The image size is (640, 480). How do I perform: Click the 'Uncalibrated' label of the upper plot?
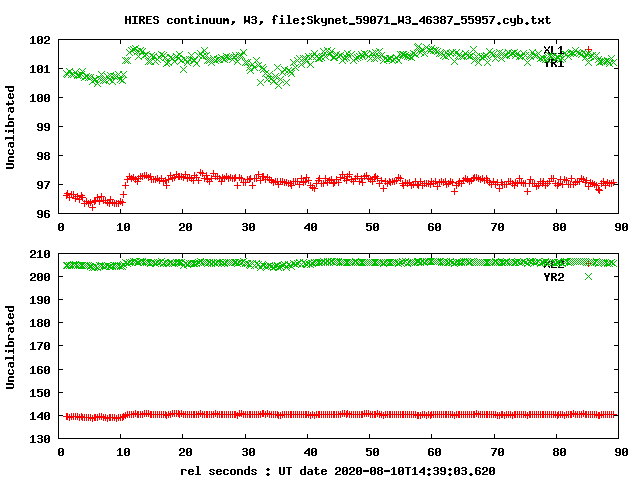pyautogui.click(x=10, y=127)
